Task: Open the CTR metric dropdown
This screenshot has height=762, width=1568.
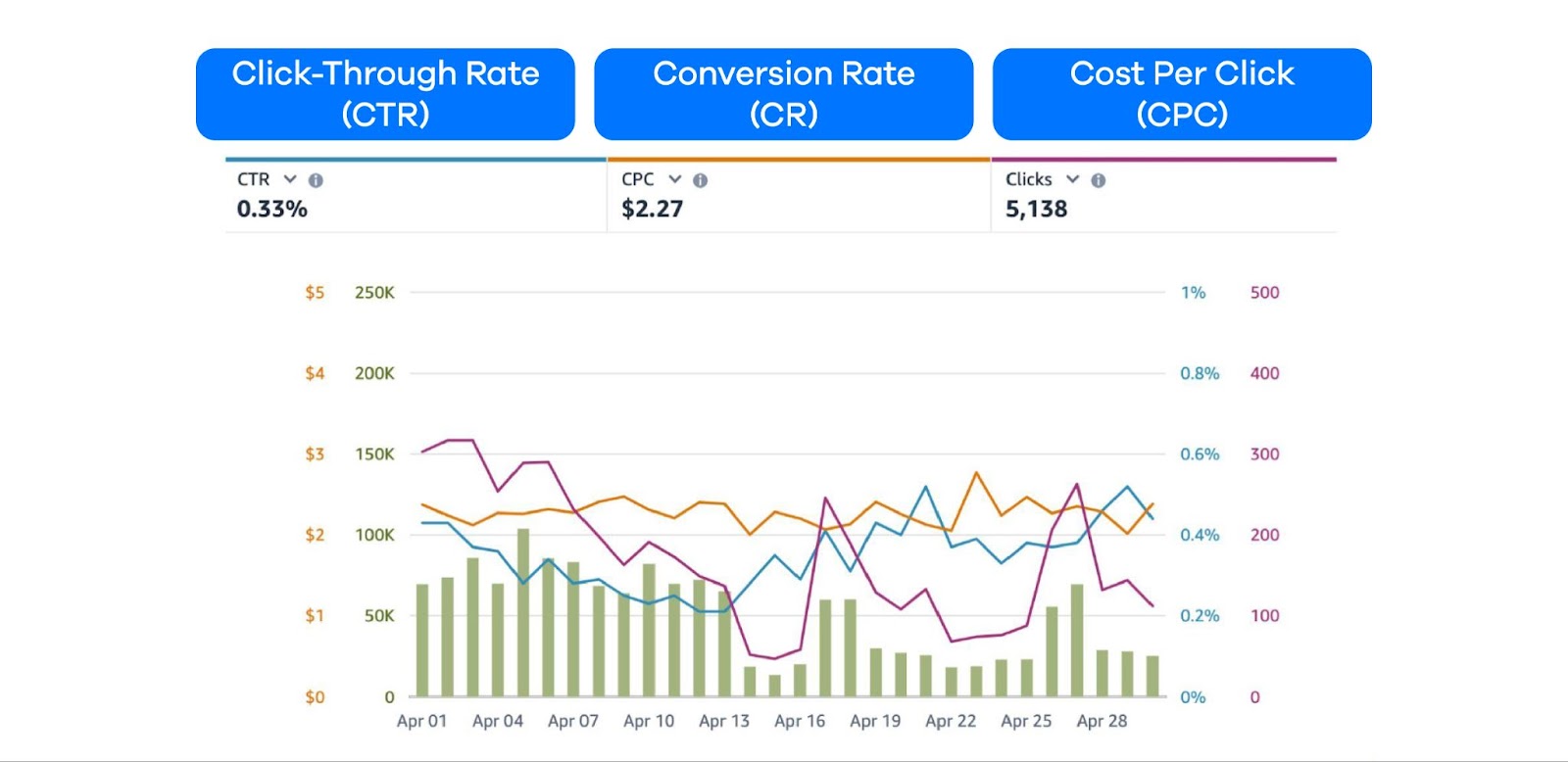Action: pyautogui.click(x=289, y=179)
